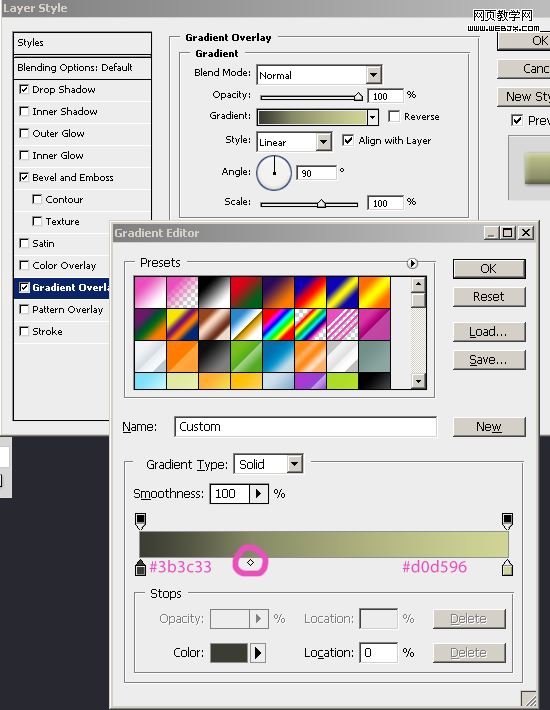
Task: Toggle Drop Shadow checkbox
Action: pos(24,89)
